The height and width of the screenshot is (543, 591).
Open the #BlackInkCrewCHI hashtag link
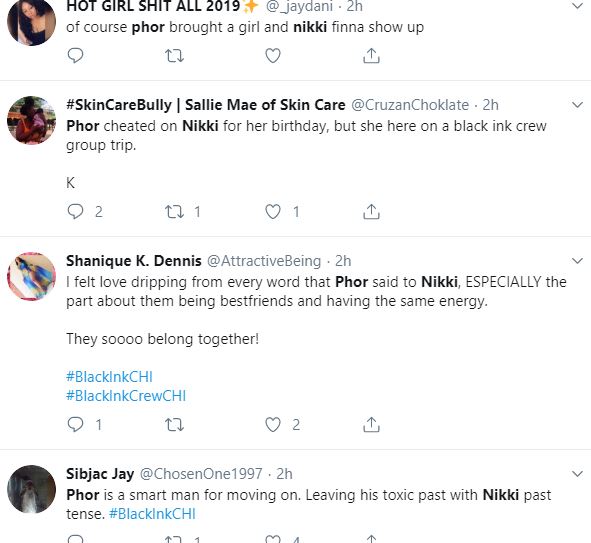coord(126,396)
